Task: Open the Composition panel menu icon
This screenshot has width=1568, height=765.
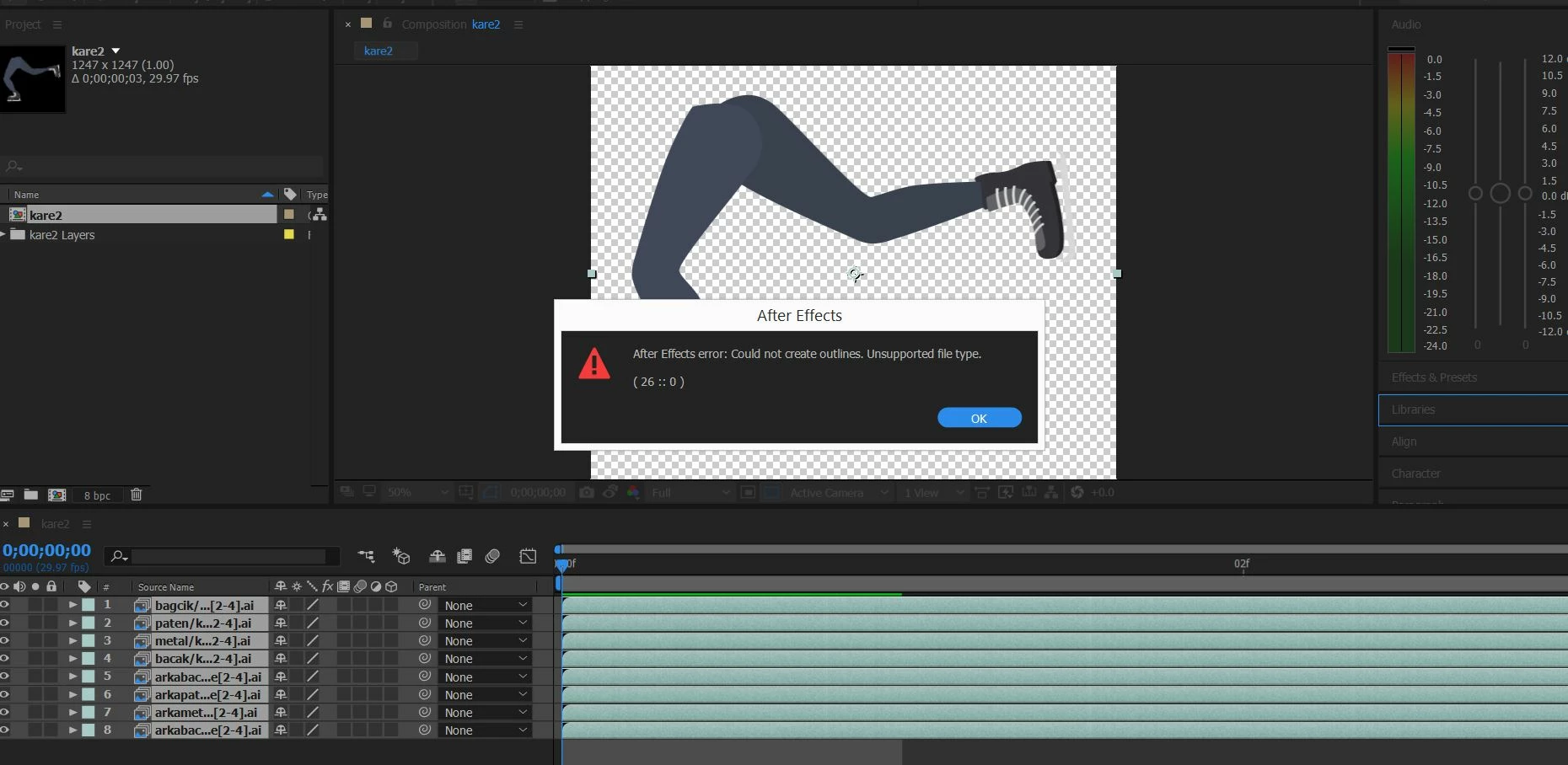Action: tap(518, 24)
